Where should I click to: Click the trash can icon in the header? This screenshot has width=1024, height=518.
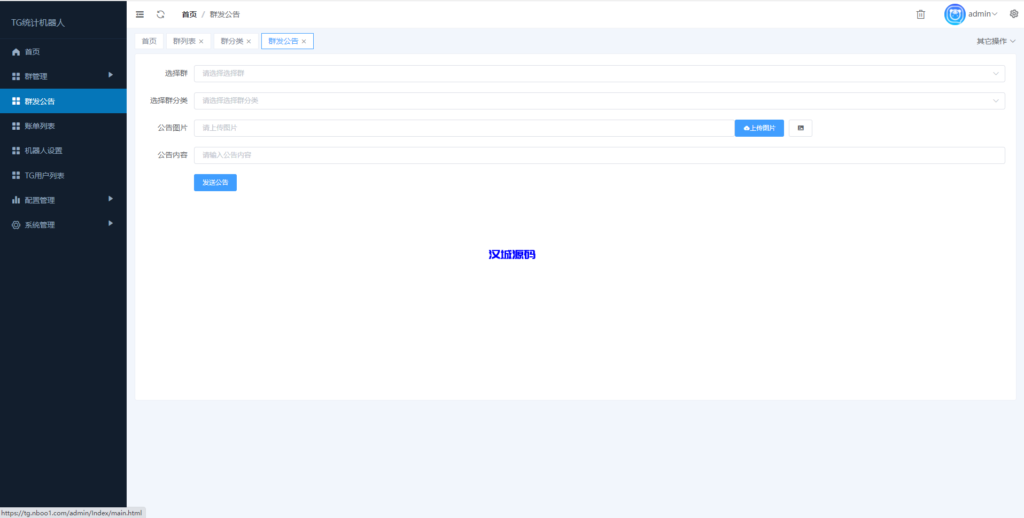click(x=921, y=14)
